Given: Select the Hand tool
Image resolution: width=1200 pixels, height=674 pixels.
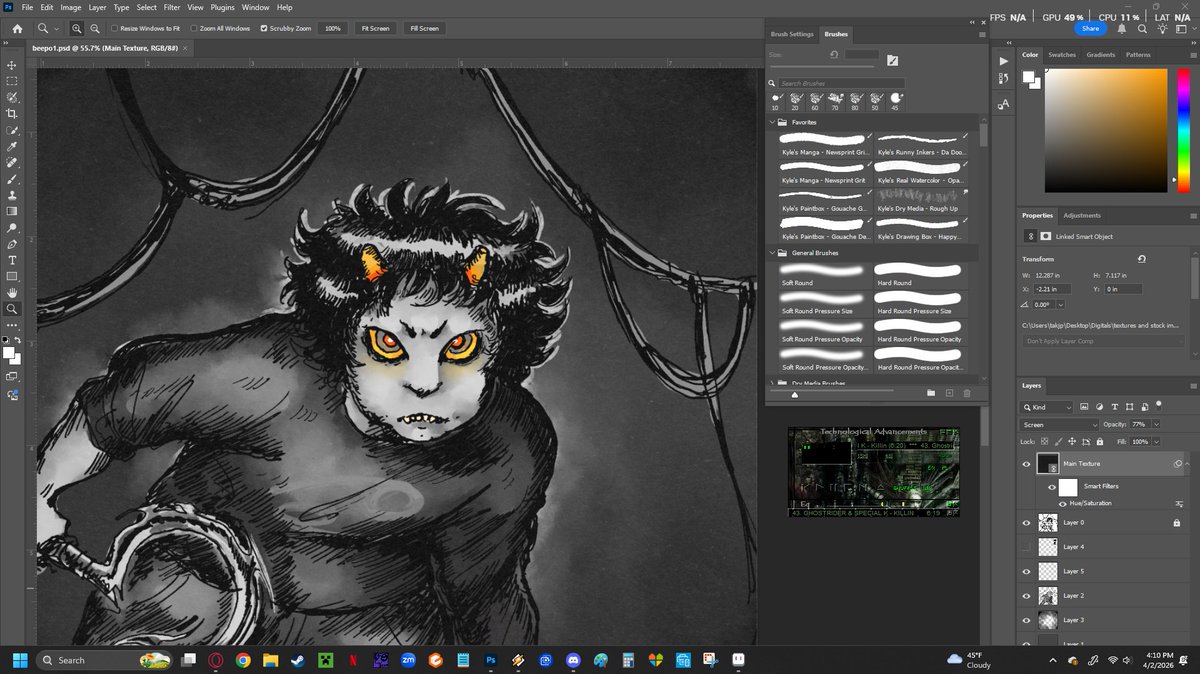Looking at the screenshot, I should (12, 293).
